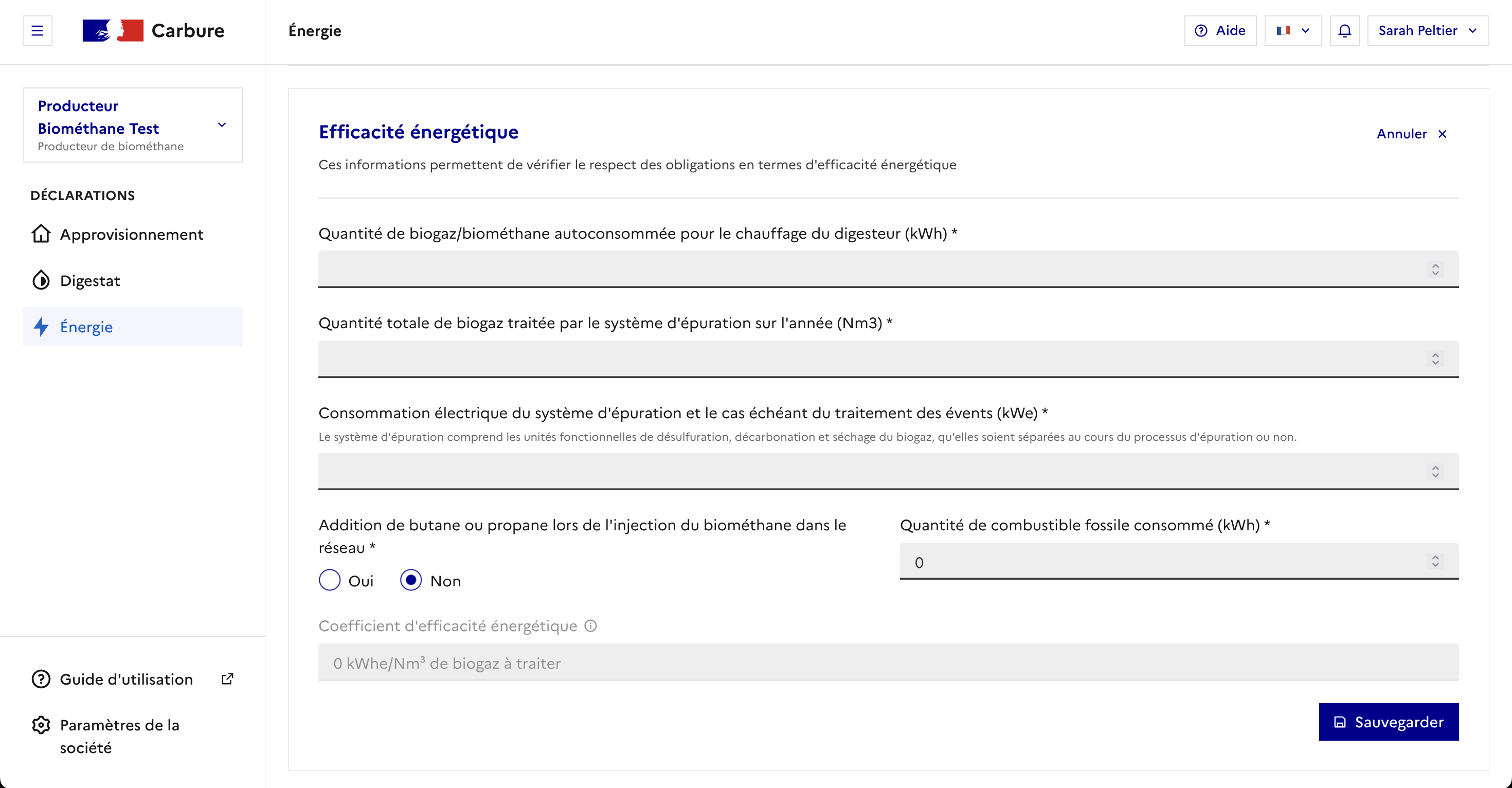Click the house Approvisionnement icon
The image size is (1512, 788).
coord(41,234)
